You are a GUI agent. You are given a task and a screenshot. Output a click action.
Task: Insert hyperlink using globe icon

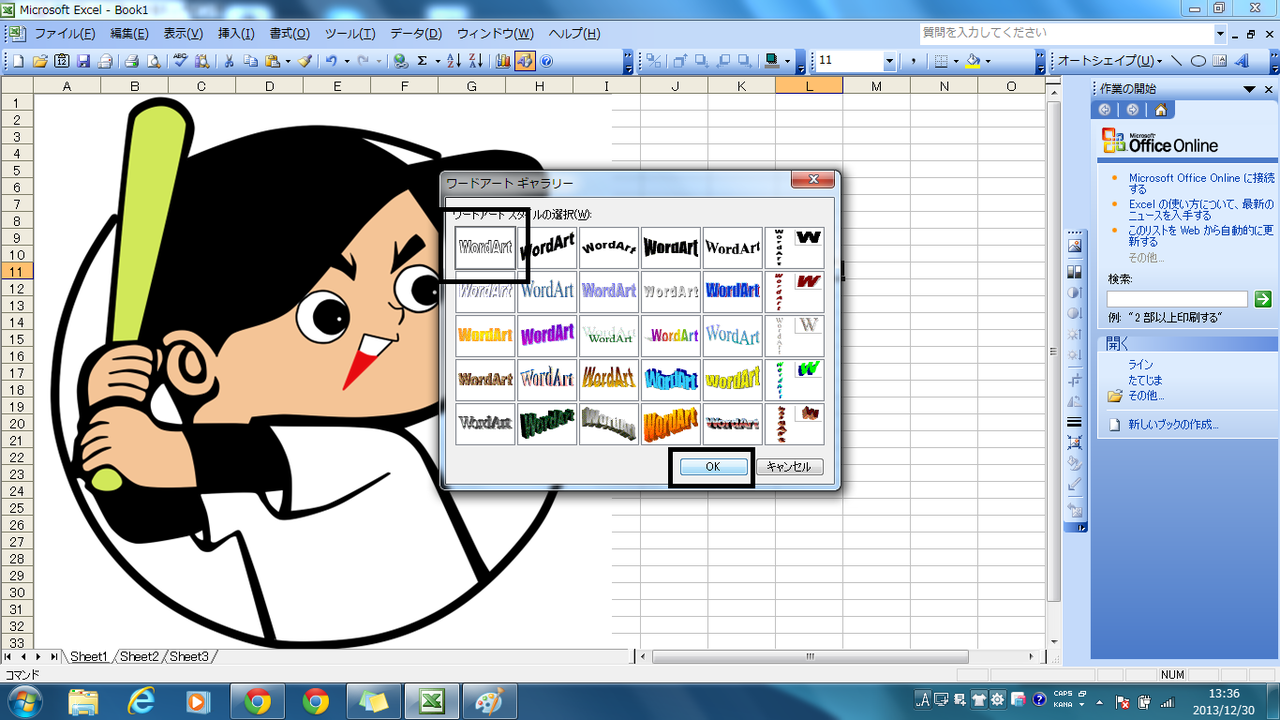coord(401,61)
